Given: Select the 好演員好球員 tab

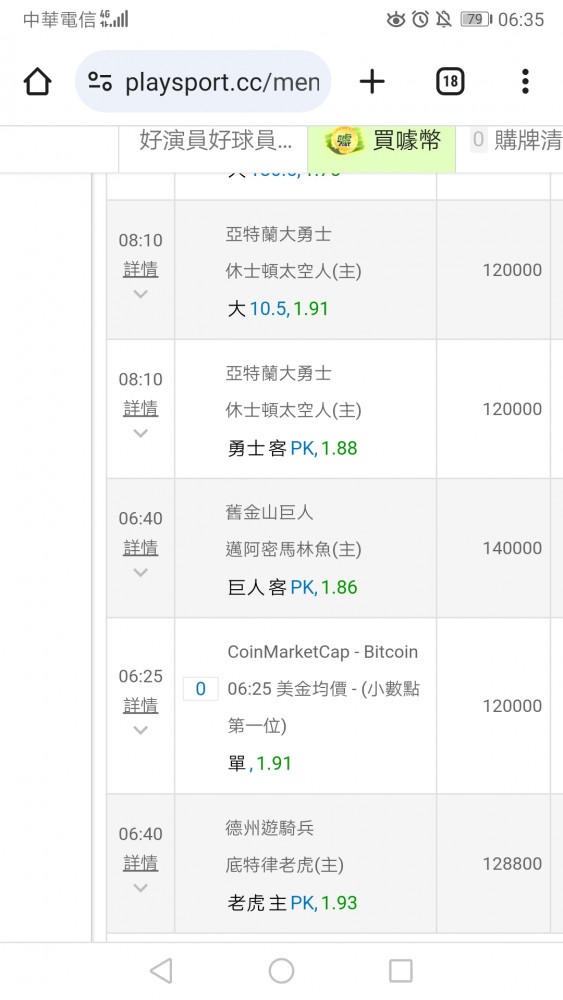Looking at the screenshot, I should click(x=215, y=141).
